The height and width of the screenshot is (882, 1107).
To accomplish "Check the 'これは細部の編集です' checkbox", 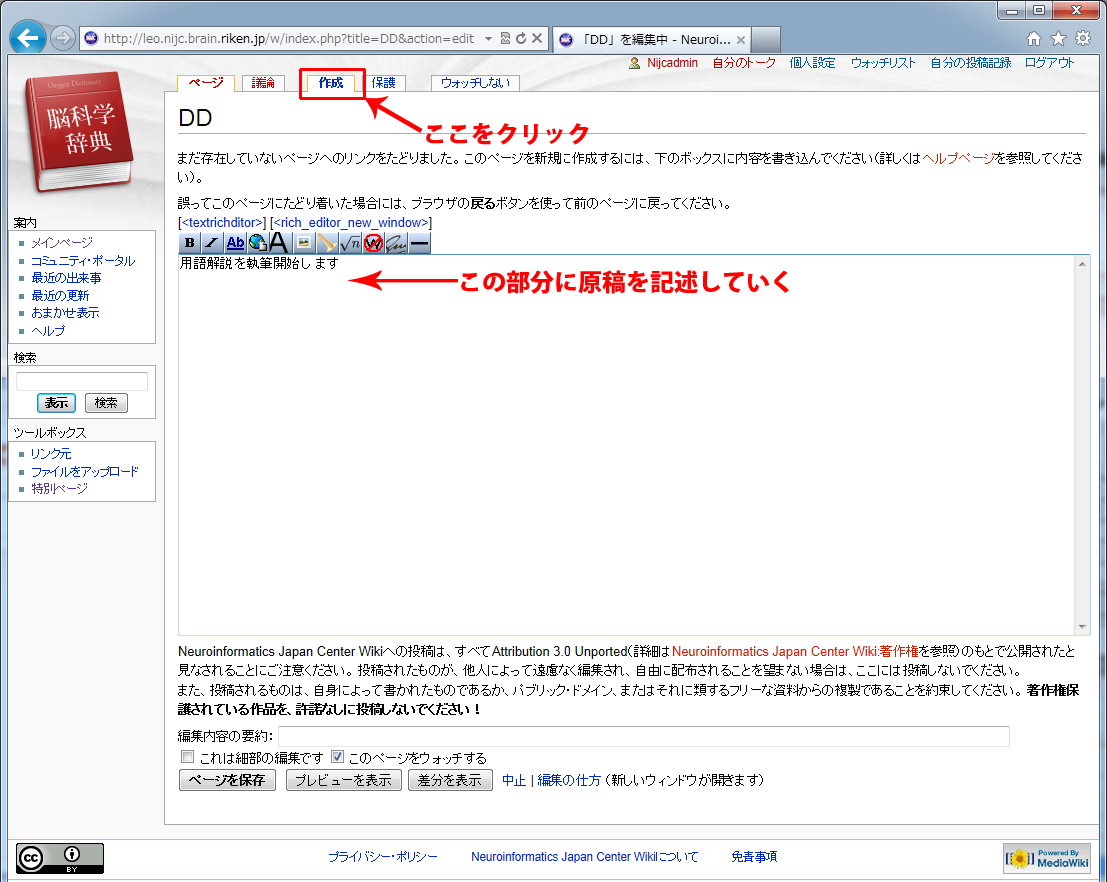I will coord(187,757).
